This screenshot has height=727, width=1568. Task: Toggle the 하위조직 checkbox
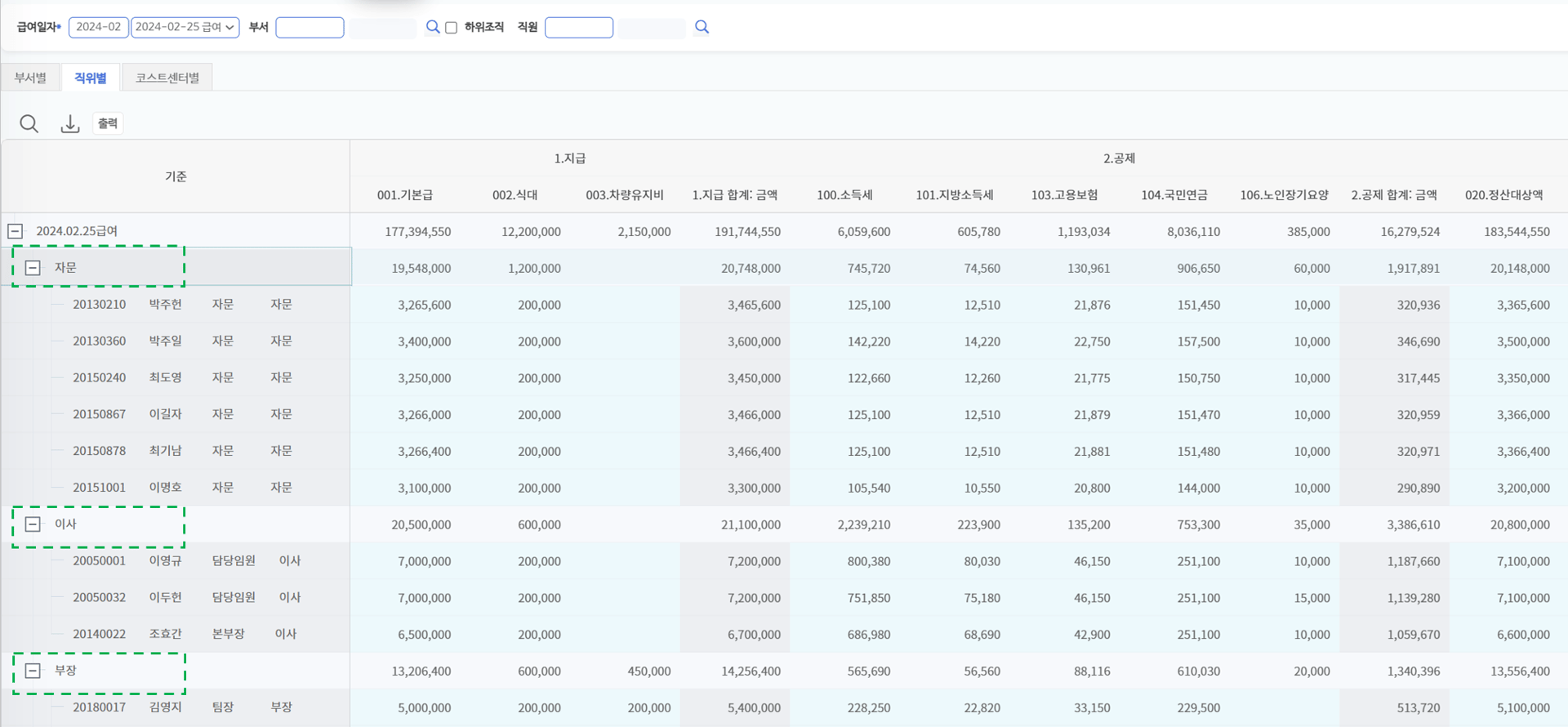[x=451, y=28]
